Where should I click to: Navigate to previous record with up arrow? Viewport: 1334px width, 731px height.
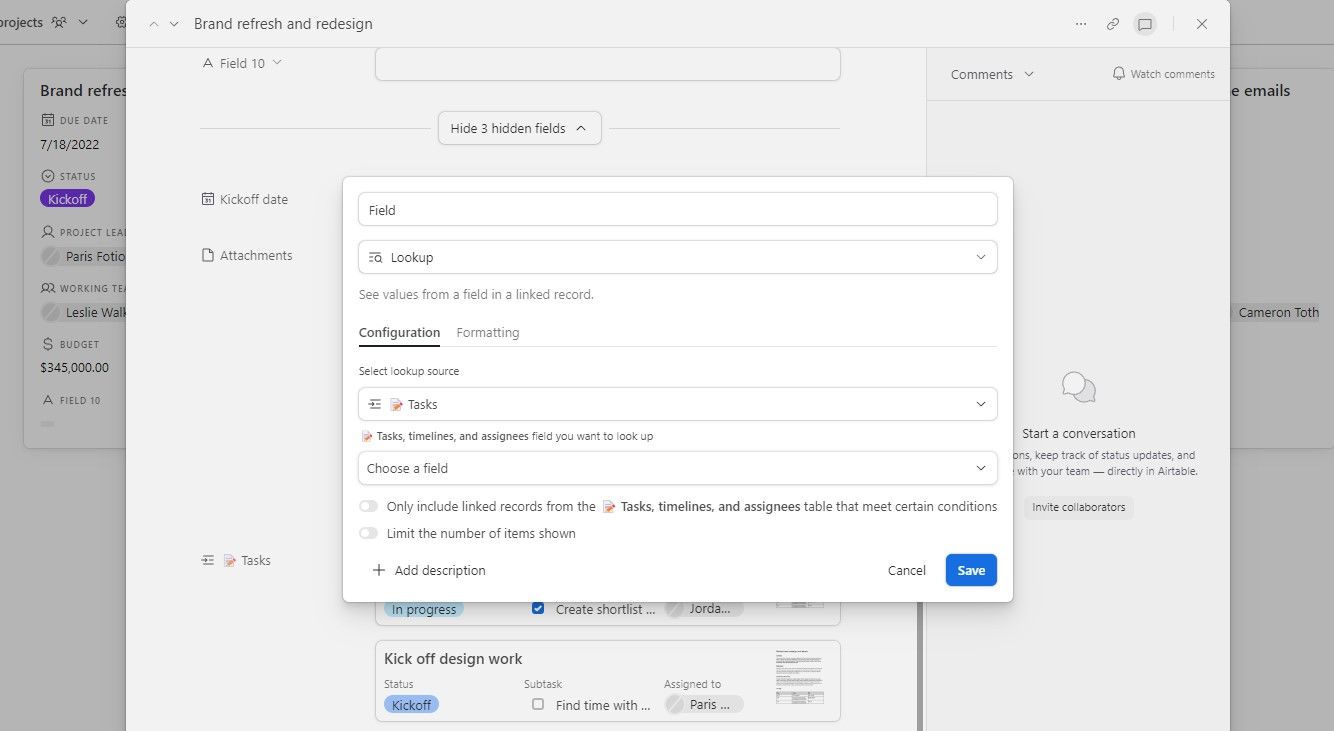[152, 23]
